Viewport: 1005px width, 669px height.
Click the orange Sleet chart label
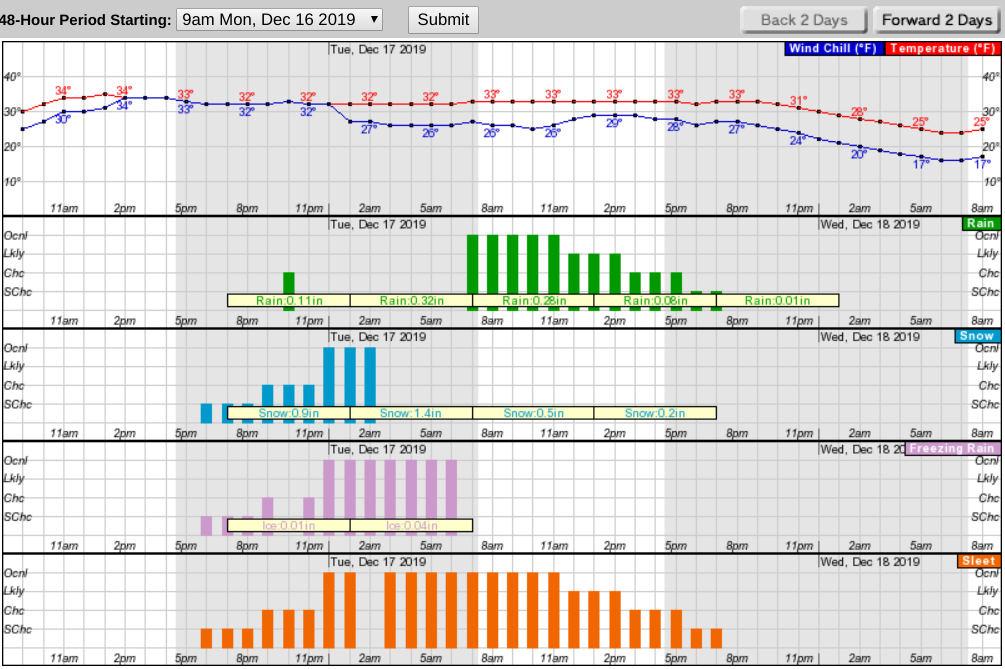978,561
